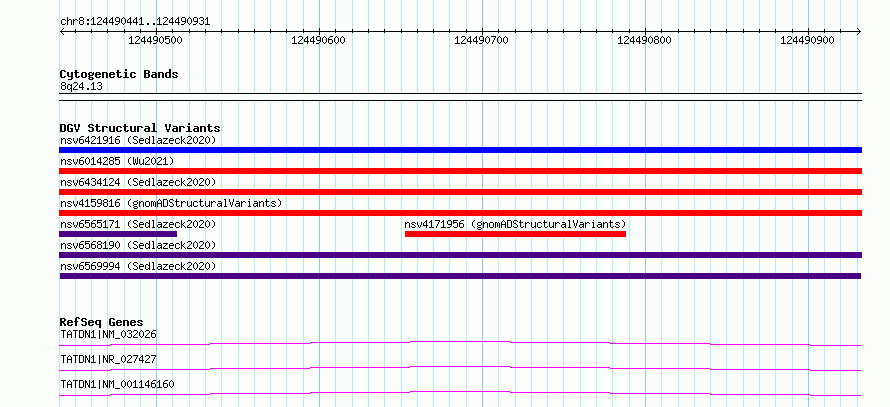Click the TATDN1 NM_001146160 intron line
Viewport: 890px width, 407px height.
(x=460, y=393)
